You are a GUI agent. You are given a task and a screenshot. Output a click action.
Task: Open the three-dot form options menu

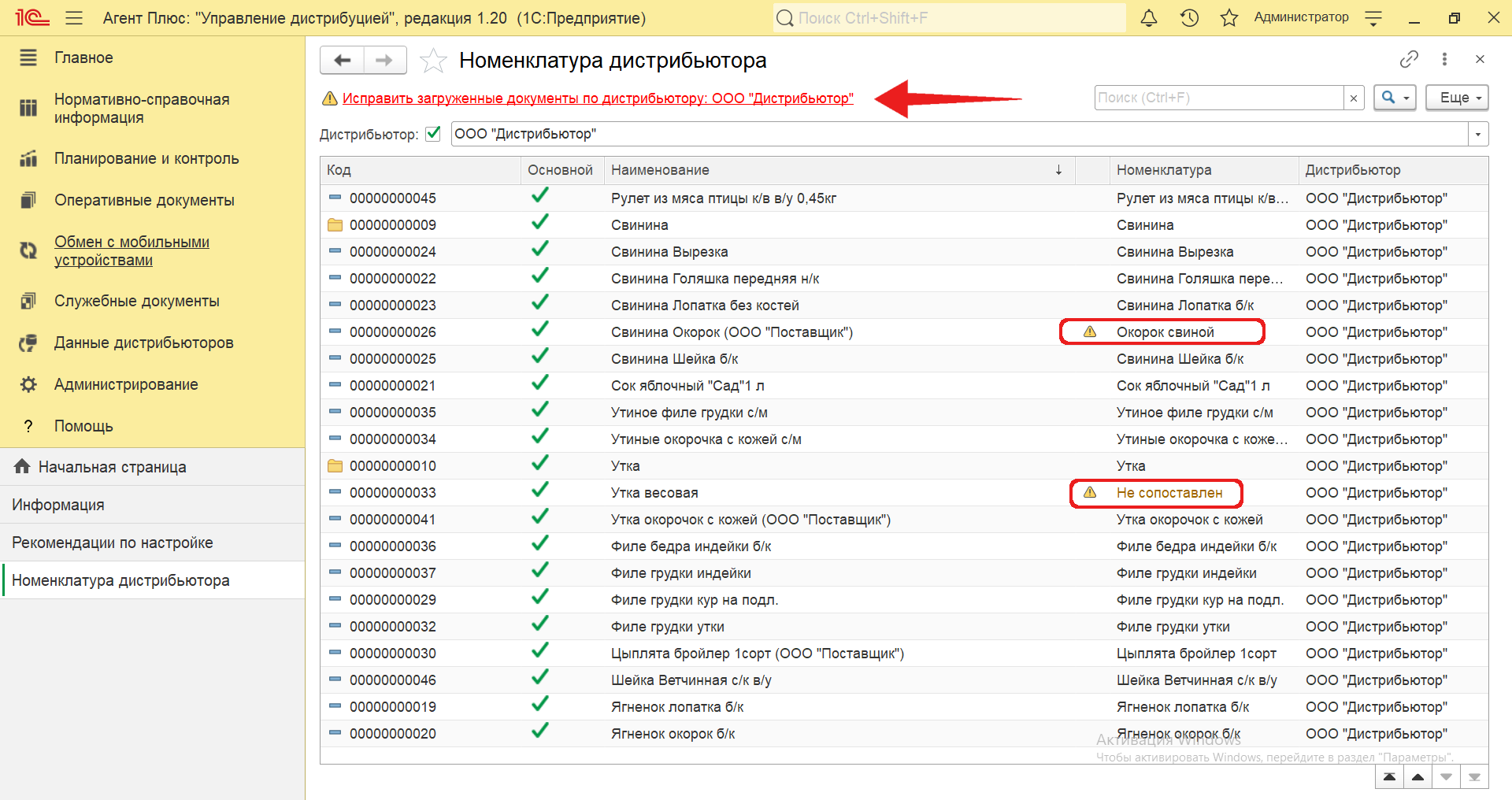[x=1444, y=59]
